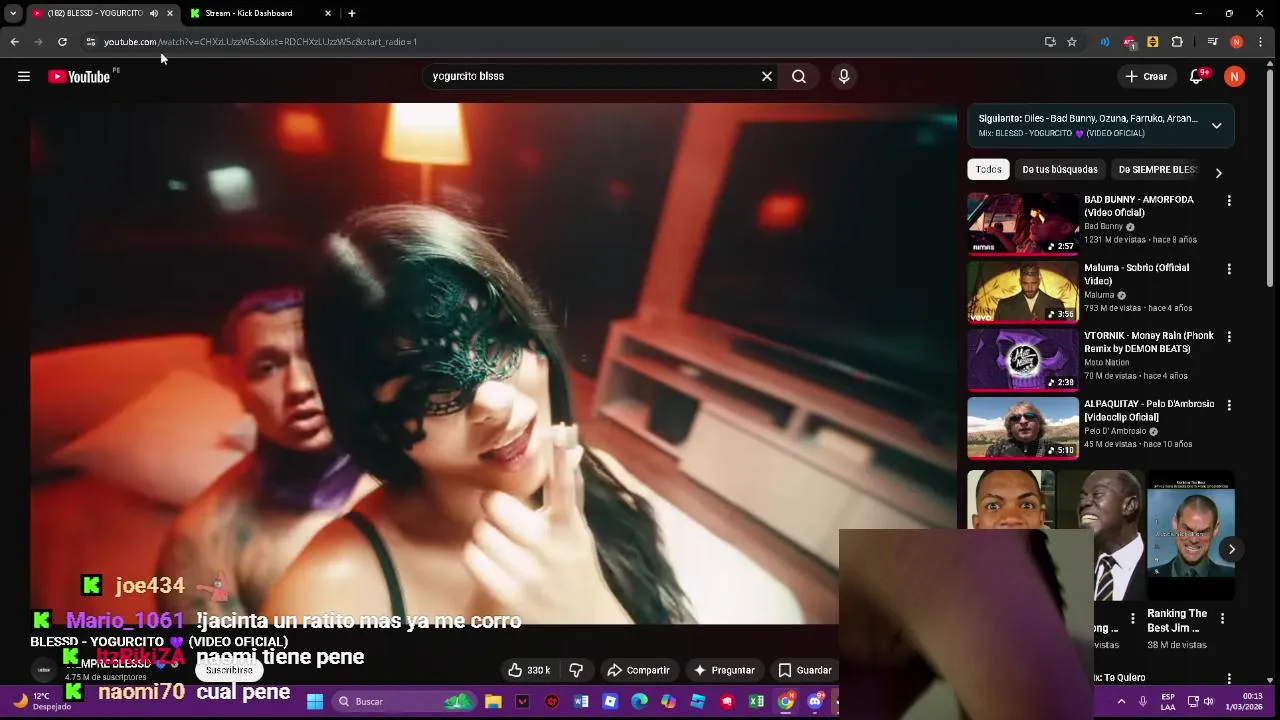Screen dimensions: 1280x720
Task: Open browser media controls
Action: pyautogui.click(x=1212, y=42)
